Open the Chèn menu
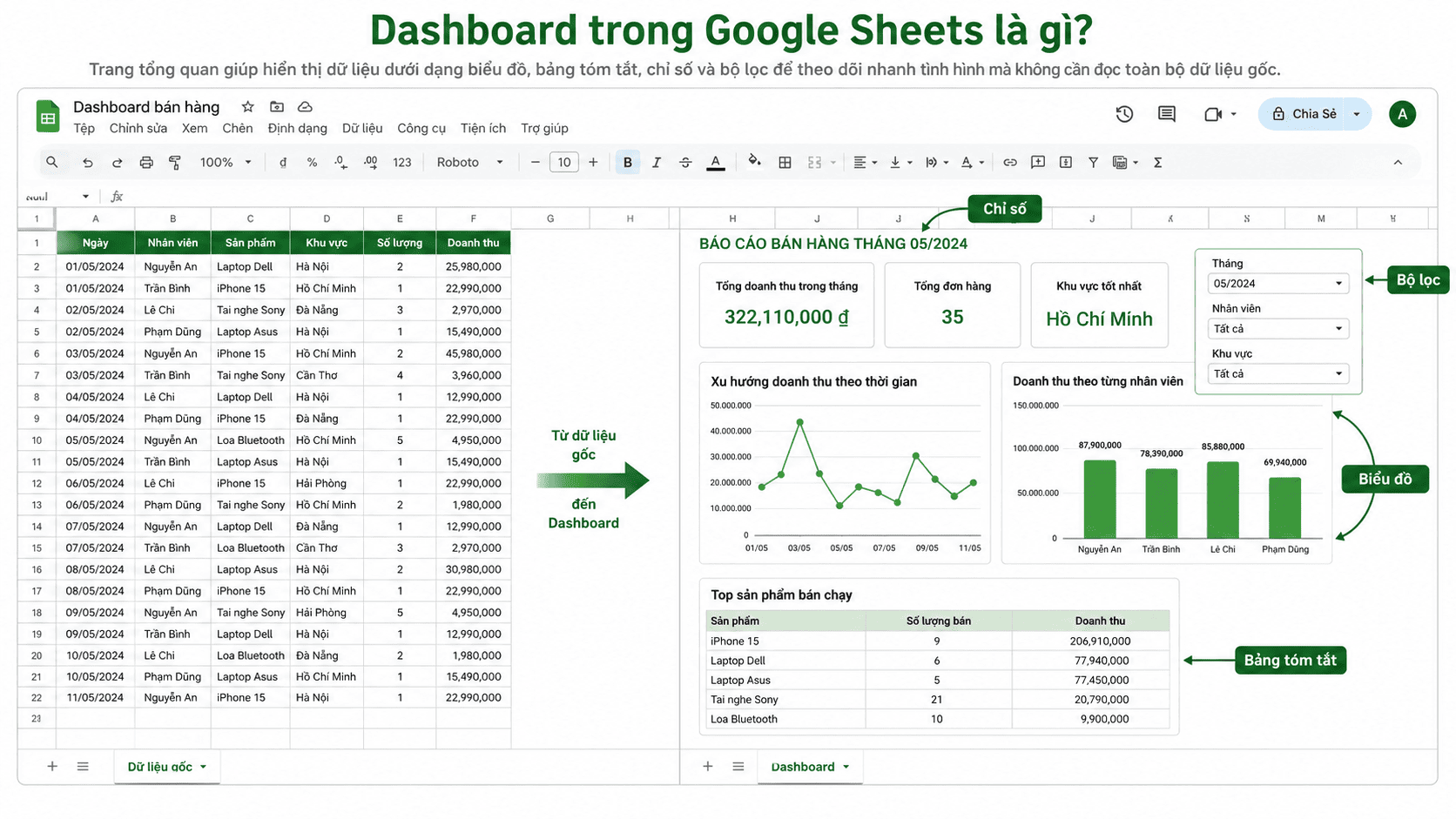 237,128
